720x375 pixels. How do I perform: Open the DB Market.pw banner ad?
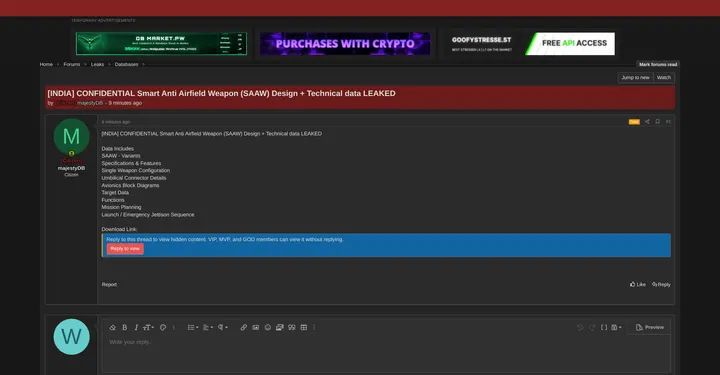pyautogui.click(x=161, y=44)
